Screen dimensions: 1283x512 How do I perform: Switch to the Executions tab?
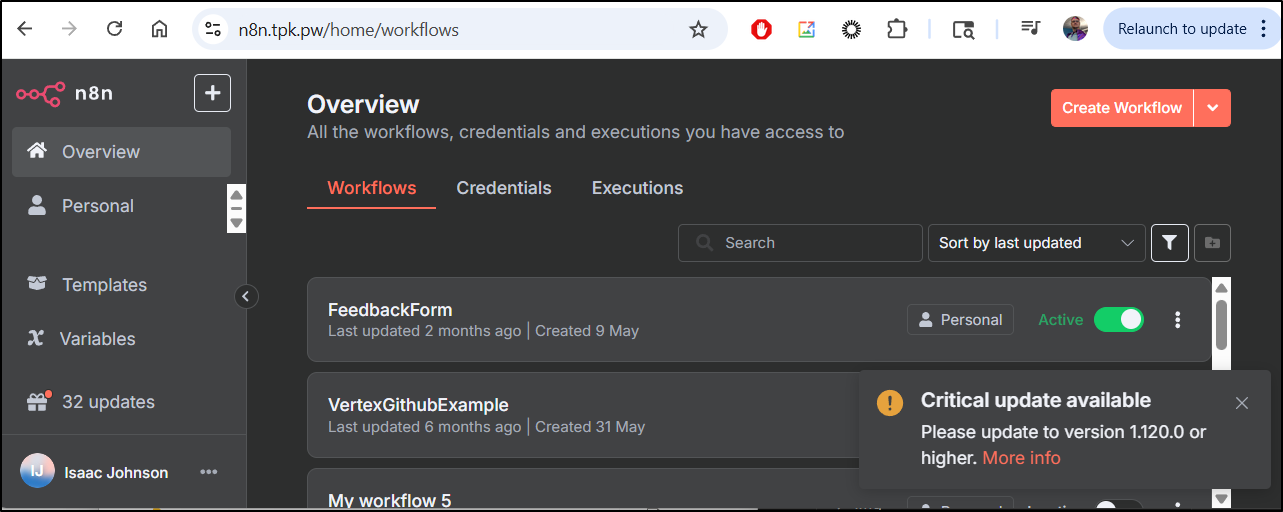pos(637,188)
